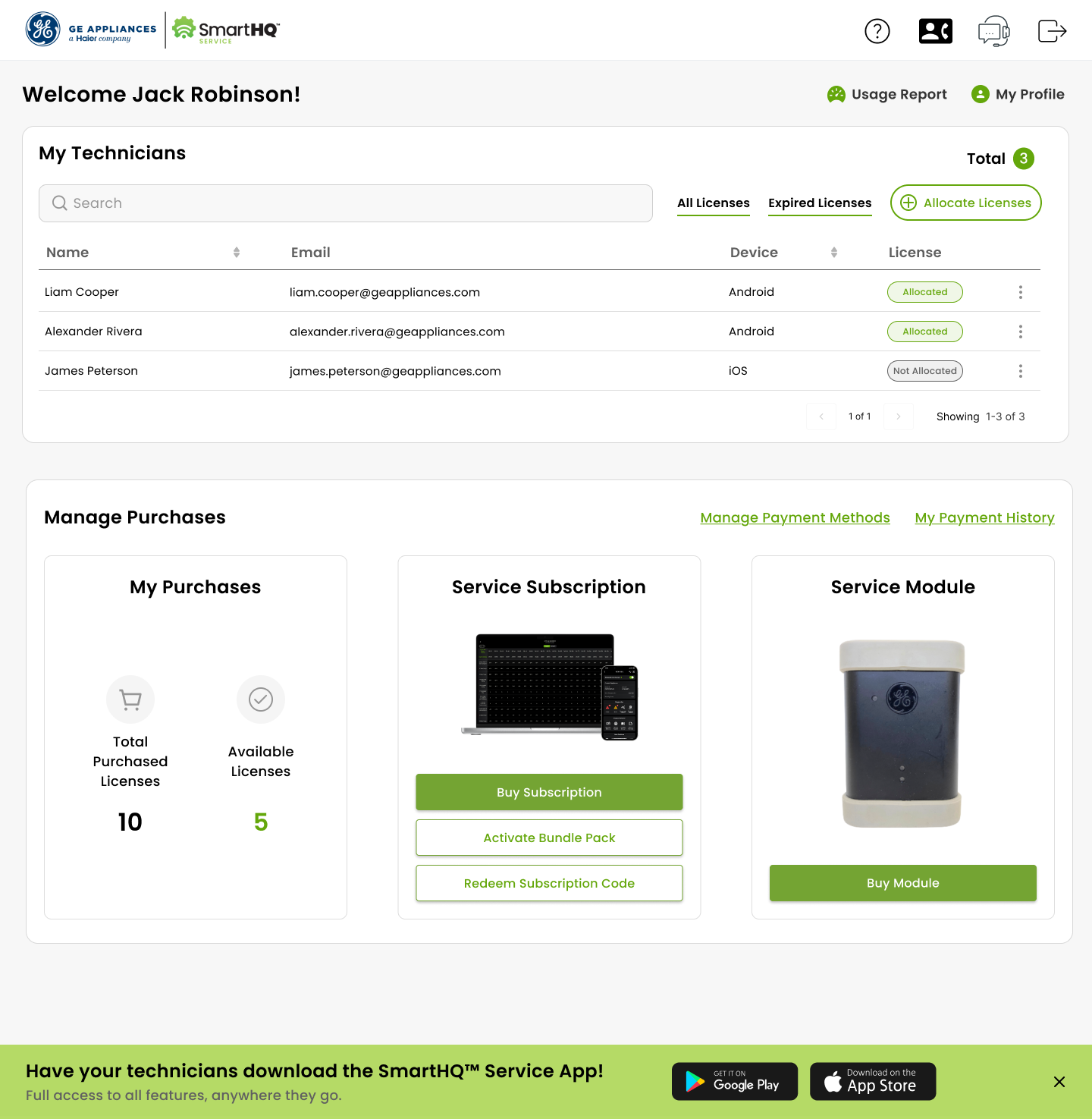Open live support via the headset chat icon
The image size is (1092, 1119).
coord(994,30)
